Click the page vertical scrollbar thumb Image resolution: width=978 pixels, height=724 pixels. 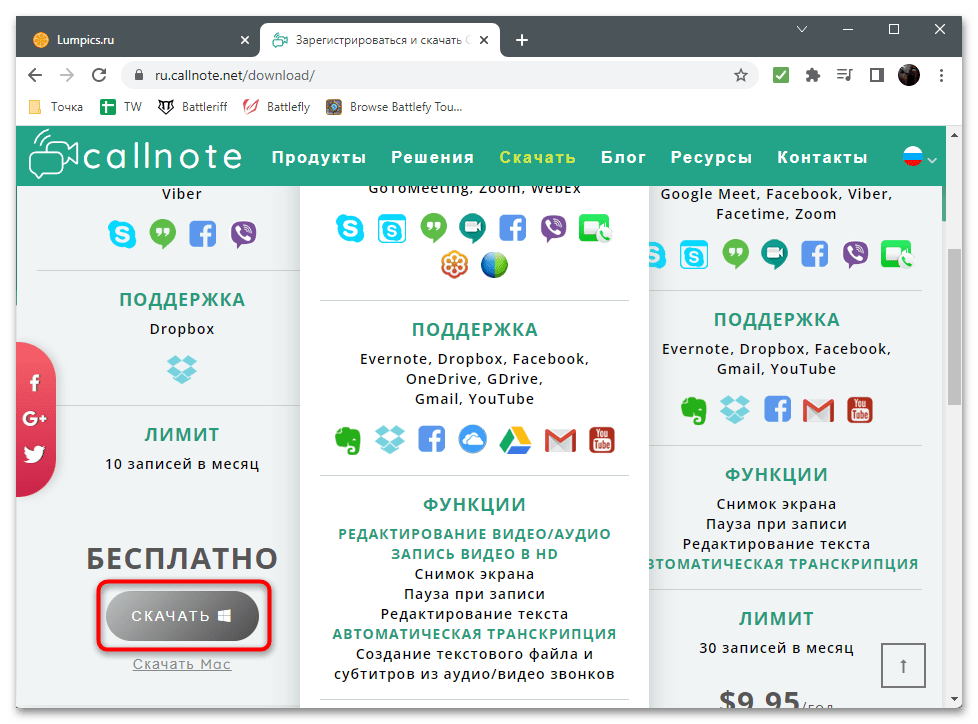[954, 327]
